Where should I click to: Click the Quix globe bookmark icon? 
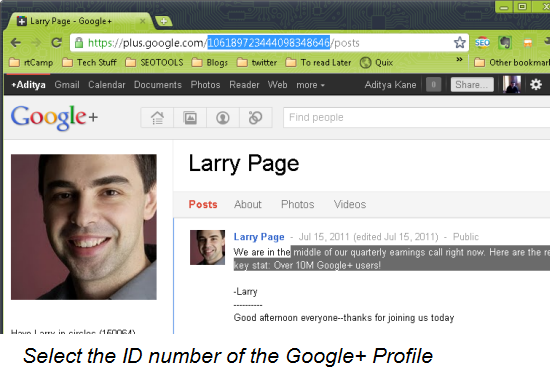[x=365, y=62]
